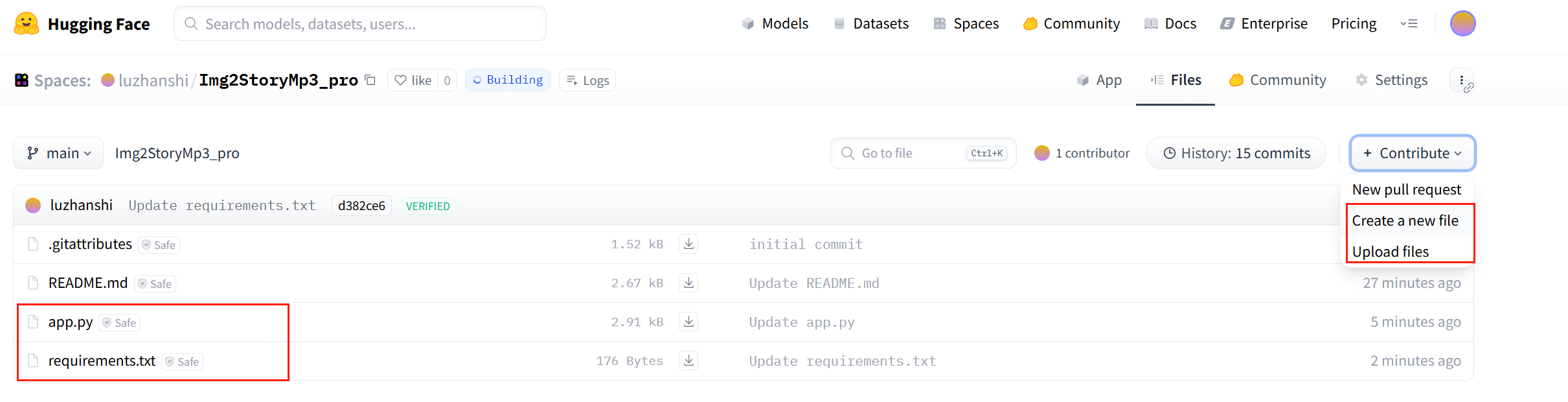This screenshot has width=1568, height=402.
Task: Collapse the Contribute dropdown
Action: 1412,153
